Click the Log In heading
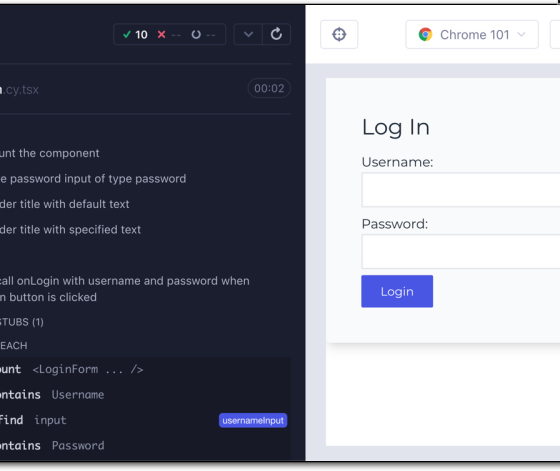560x471 pixels. (395, 127)
